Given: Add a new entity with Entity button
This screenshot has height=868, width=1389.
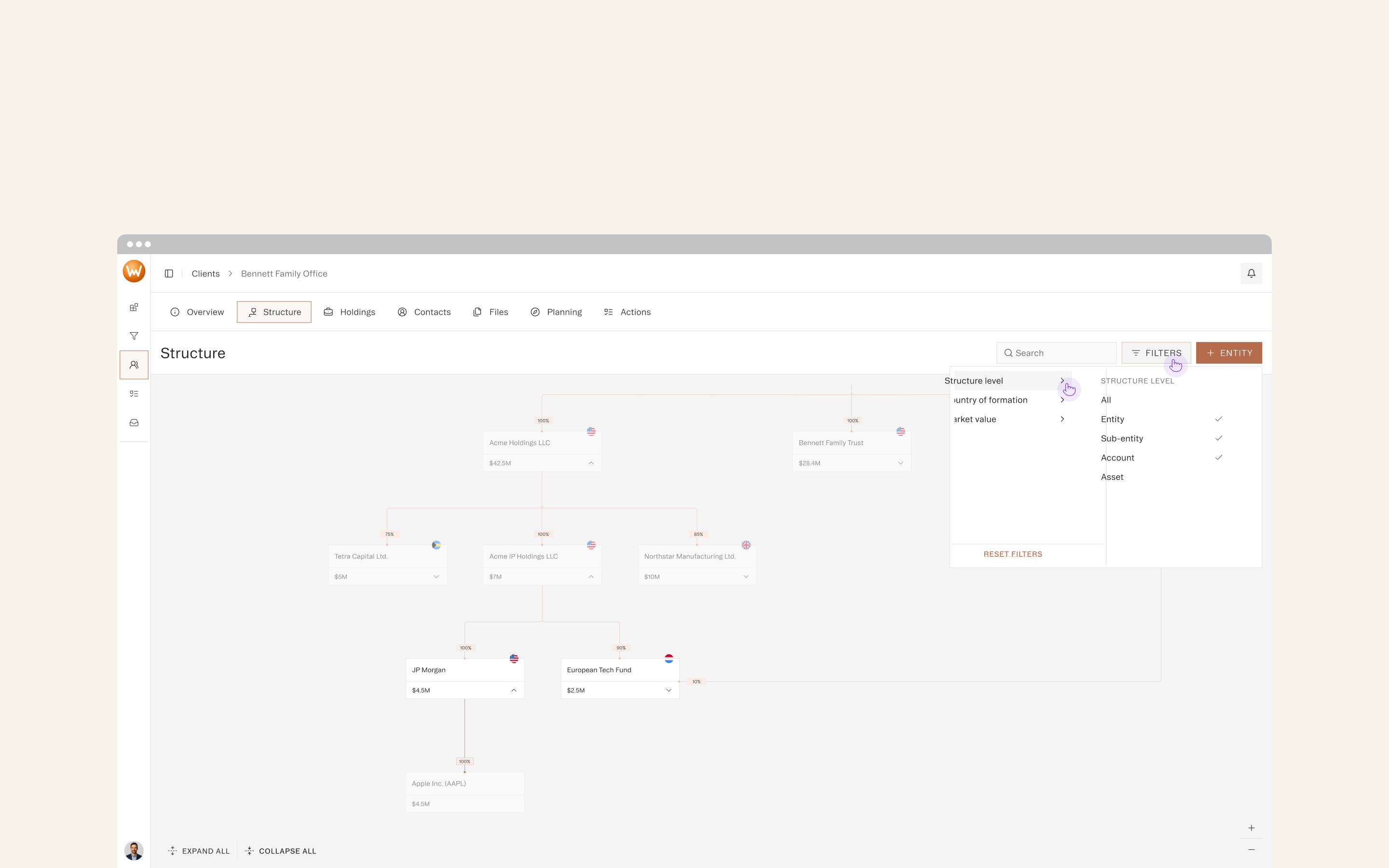Looking at the screenshot, I should [1229, 353].
